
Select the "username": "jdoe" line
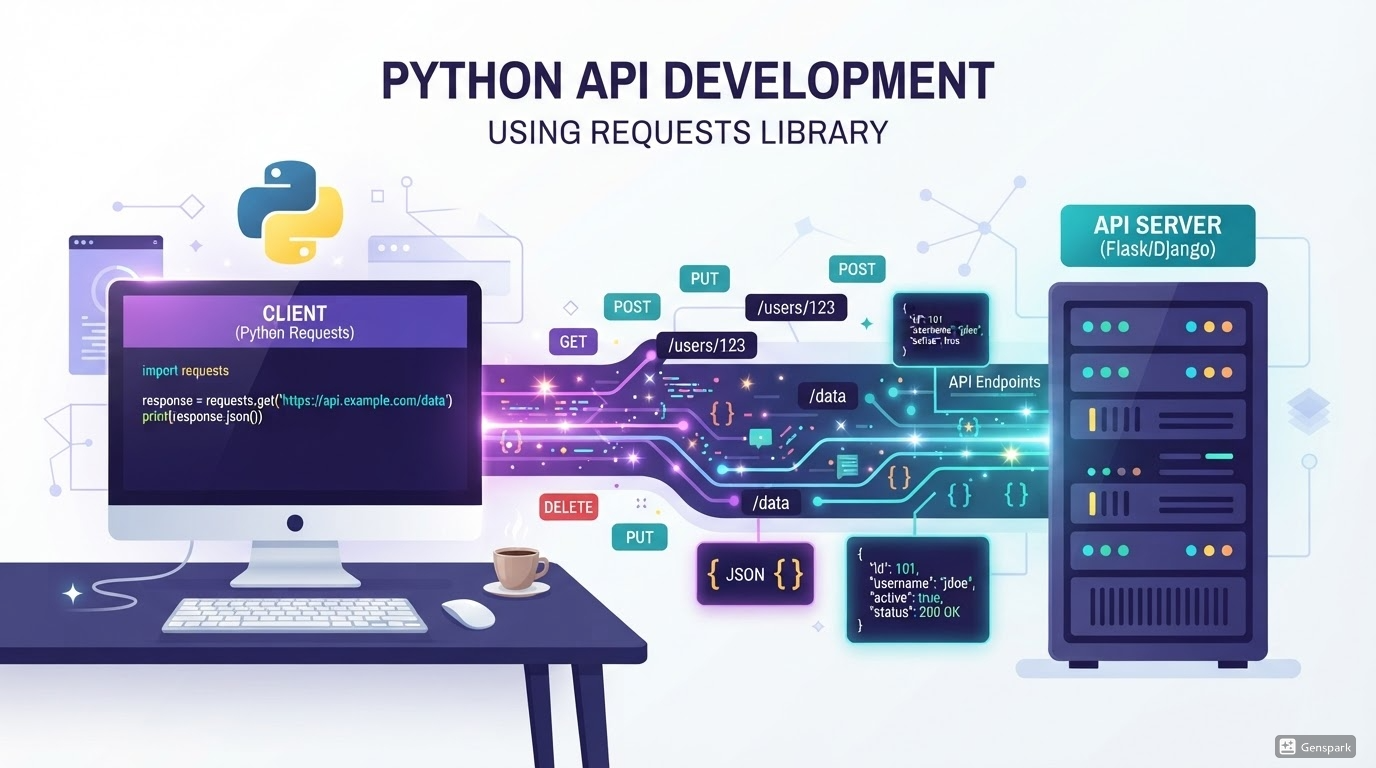923,583
